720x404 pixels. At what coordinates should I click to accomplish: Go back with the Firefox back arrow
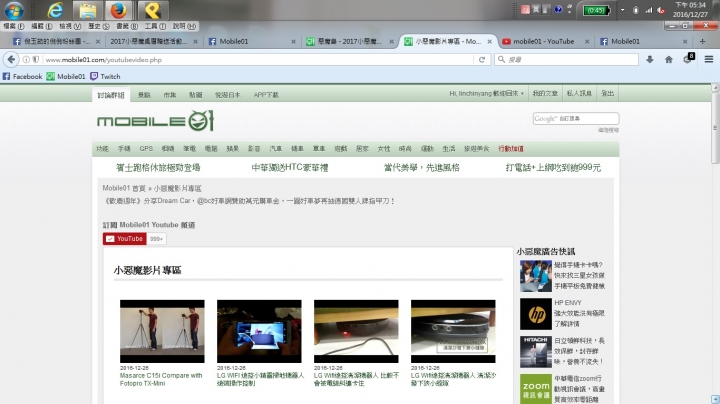pyautogui.click(x=11, y=59)
